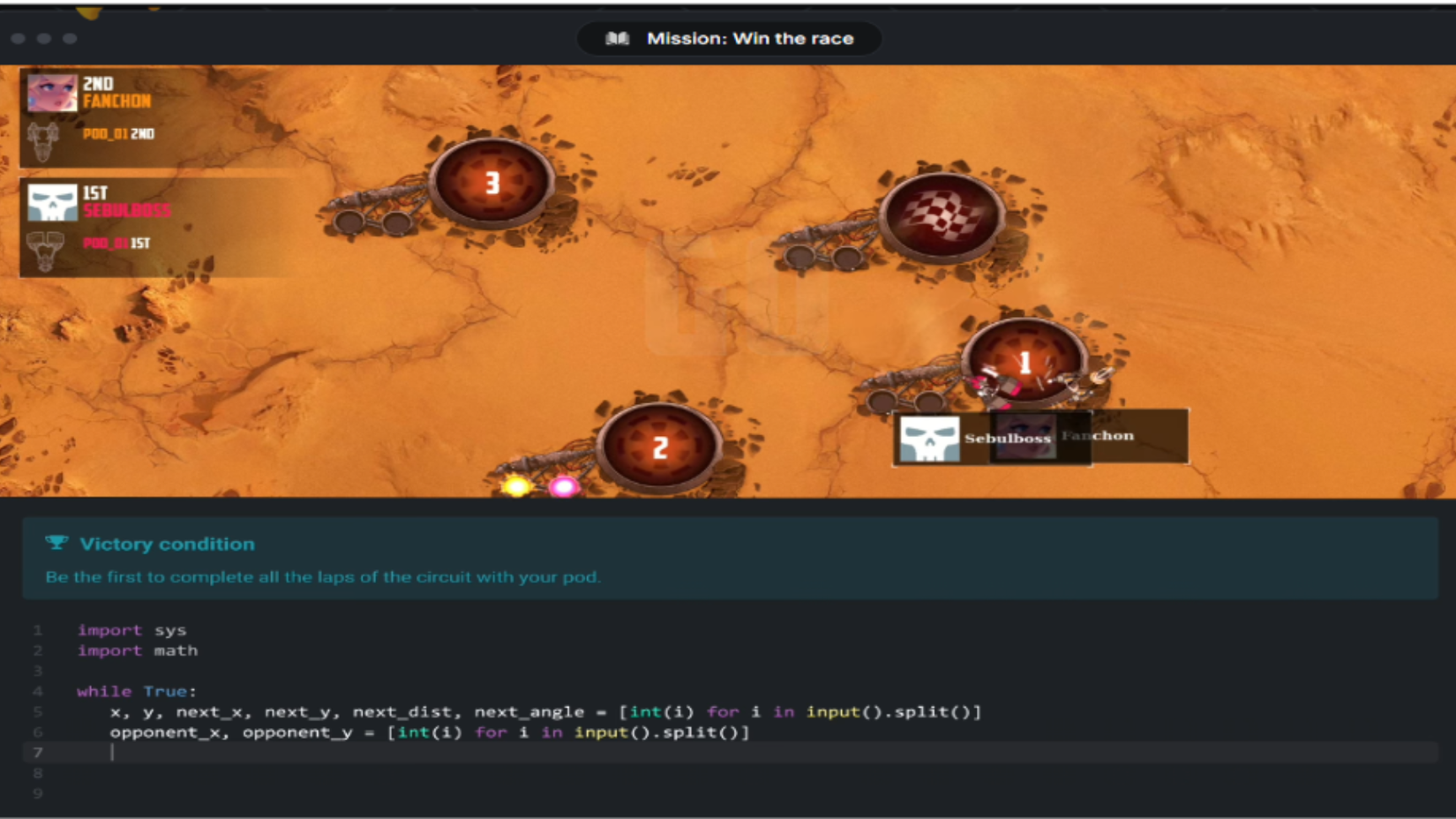Click the yellow glowing pod near checkpoint 2

tap(517, 484)
